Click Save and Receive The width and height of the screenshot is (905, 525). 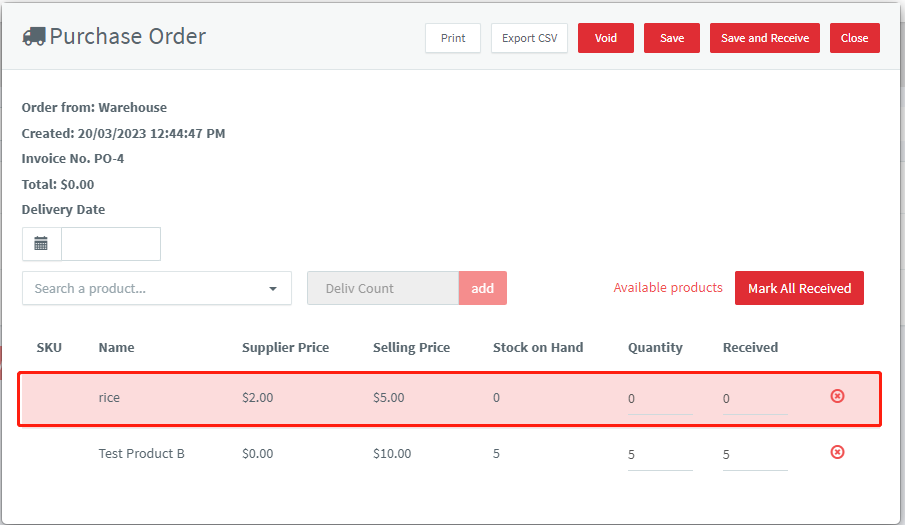point(765,38)
